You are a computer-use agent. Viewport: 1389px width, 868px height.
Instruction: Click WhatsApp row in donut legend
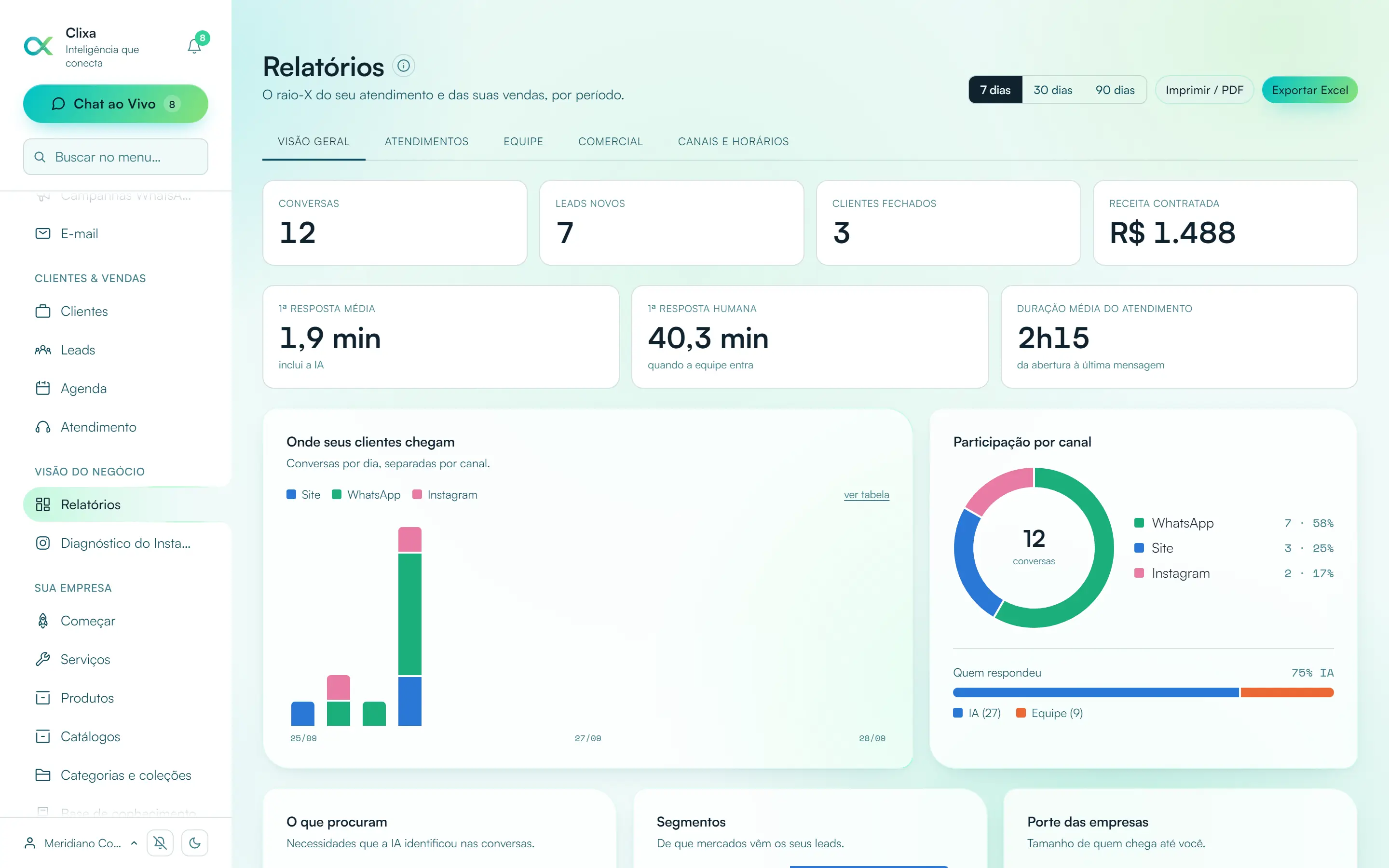[1233, 523]
